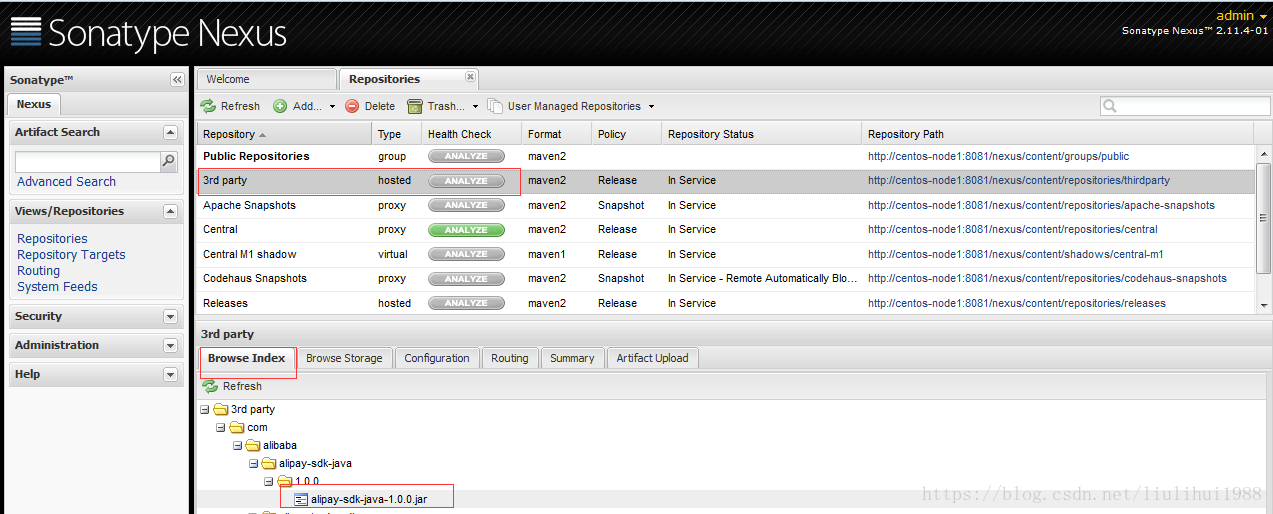The image size is (1273, 514).
Task: Expand the Help panel
Action: (170, 374)
